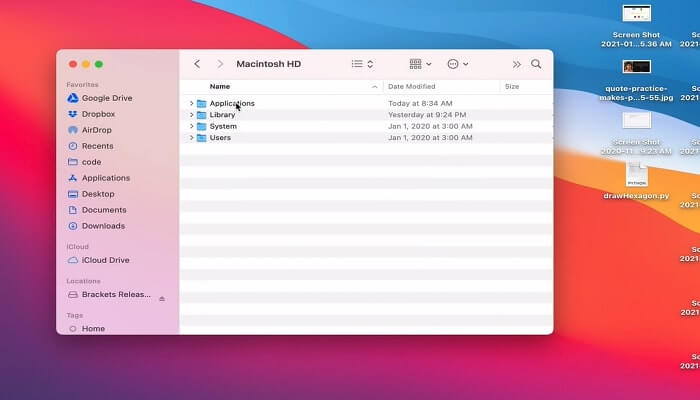The image size is (700, 400).
Task: Select drawHexagon.py file on the desktop
Action: tap(637, 180)
